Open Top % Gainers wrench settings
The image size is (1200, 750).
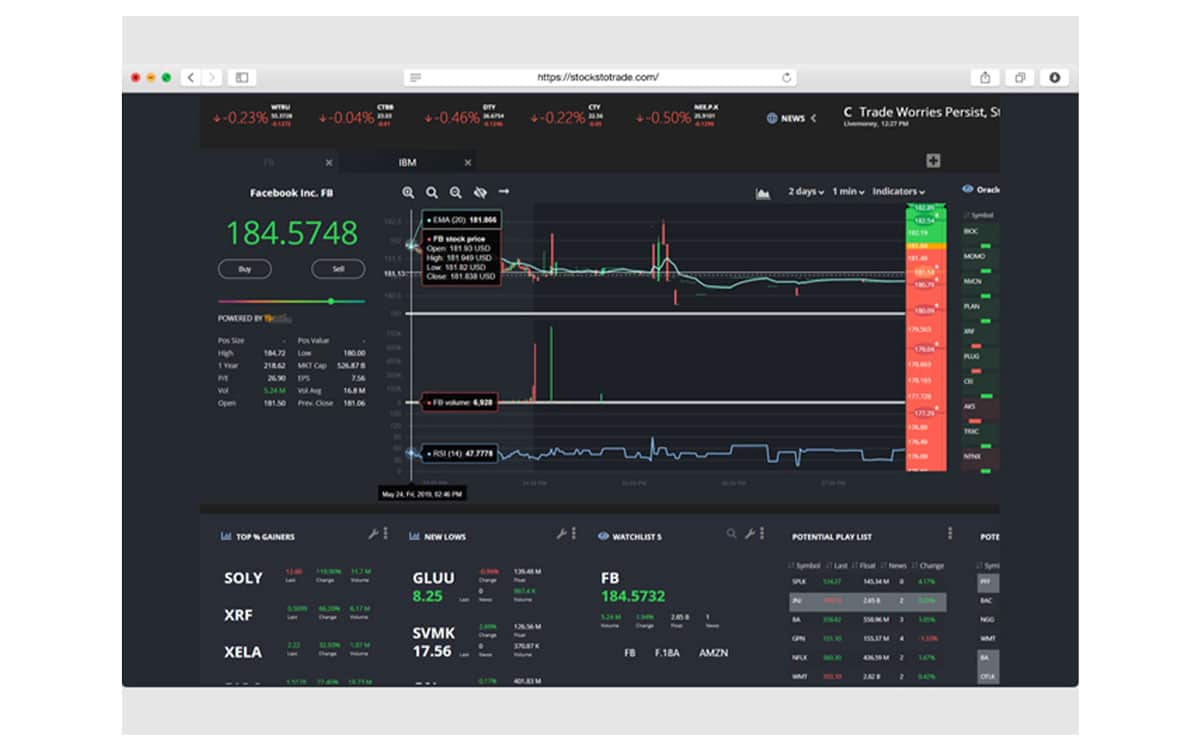pyautogui.click(x=373, y=534)
